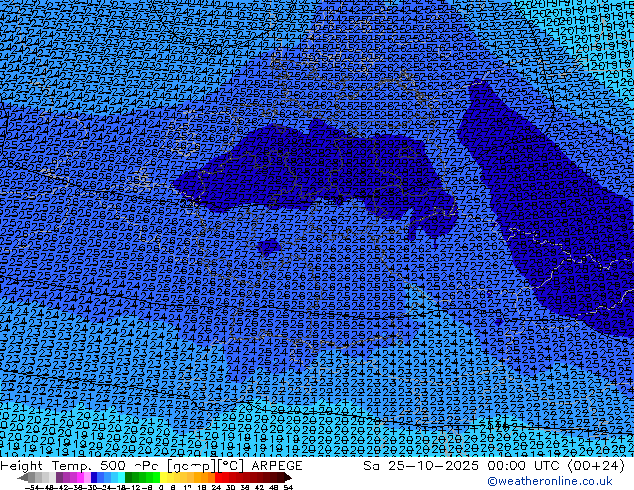634x490 pixels.
Task: Select the dark maroon right arrow end of the color scale
Action: tap(288, 478)
